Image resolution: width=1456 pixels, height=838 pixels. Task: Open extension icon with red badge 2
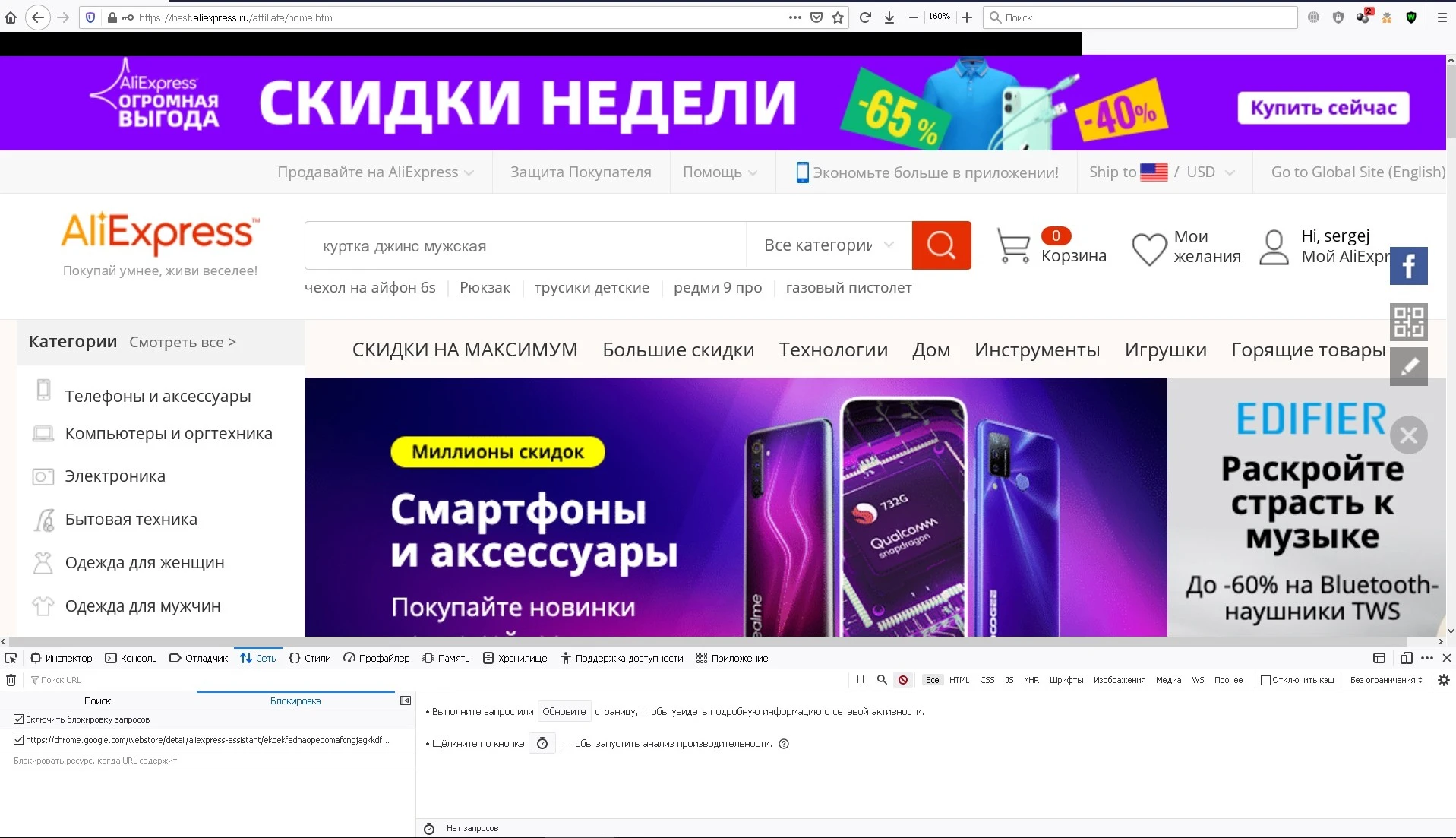pyautogui.click(x=1363, y=17)
